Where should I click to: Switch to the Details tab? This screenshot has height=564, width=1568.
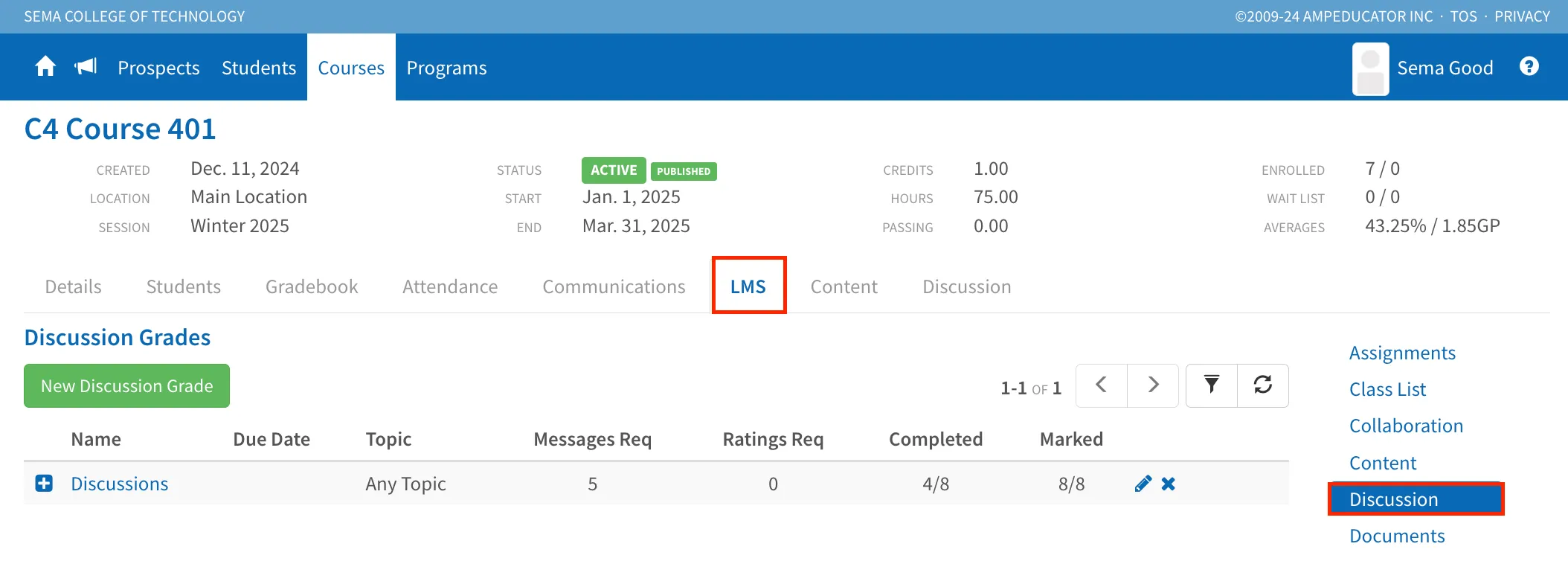73,286
